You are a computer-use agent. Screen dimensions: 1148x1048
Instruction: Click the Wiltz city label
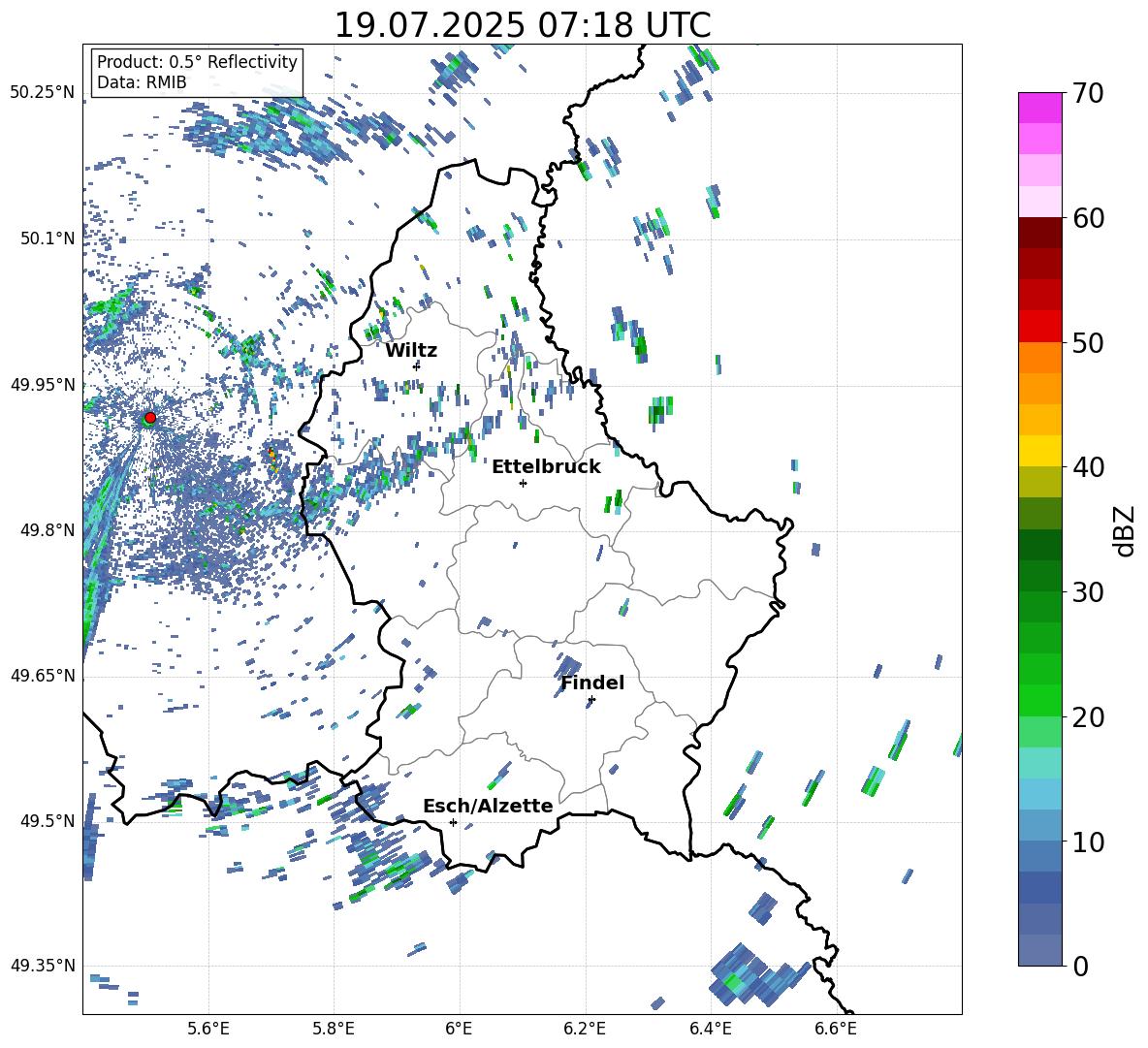tap(411, 351)
